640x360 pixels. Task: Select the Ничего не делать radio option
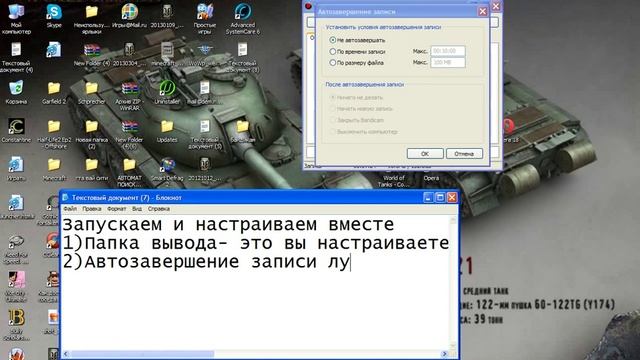pyautogui.click(x=333, y=98)
